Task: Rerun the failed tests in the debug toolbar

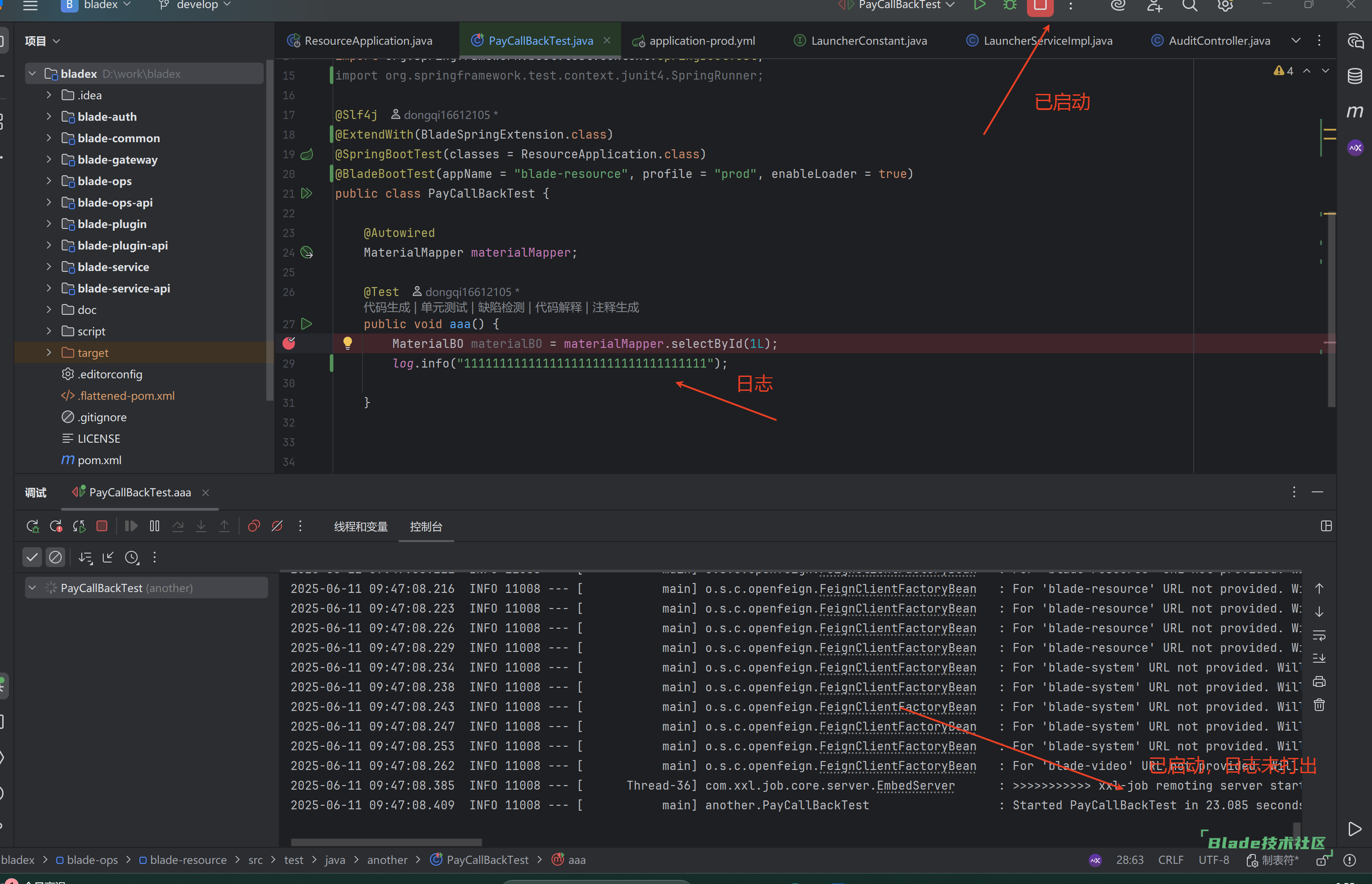Action: (x=56, y=526)
